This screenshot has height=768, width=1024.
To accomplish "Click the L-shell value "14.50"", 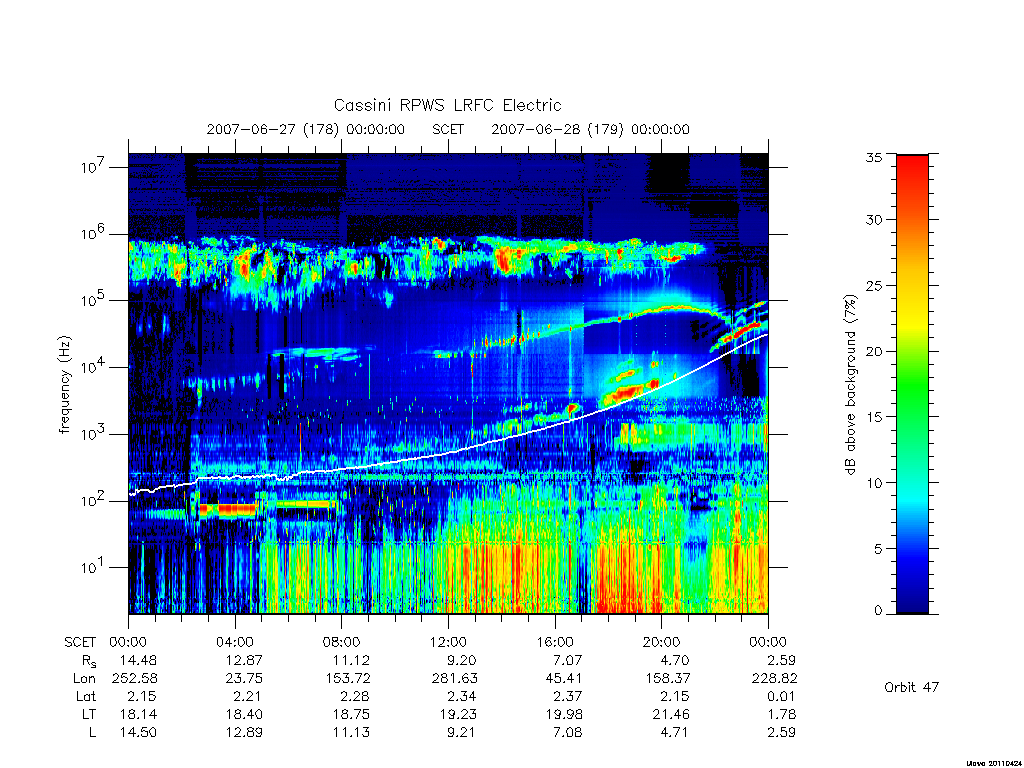I will [138, 733].
